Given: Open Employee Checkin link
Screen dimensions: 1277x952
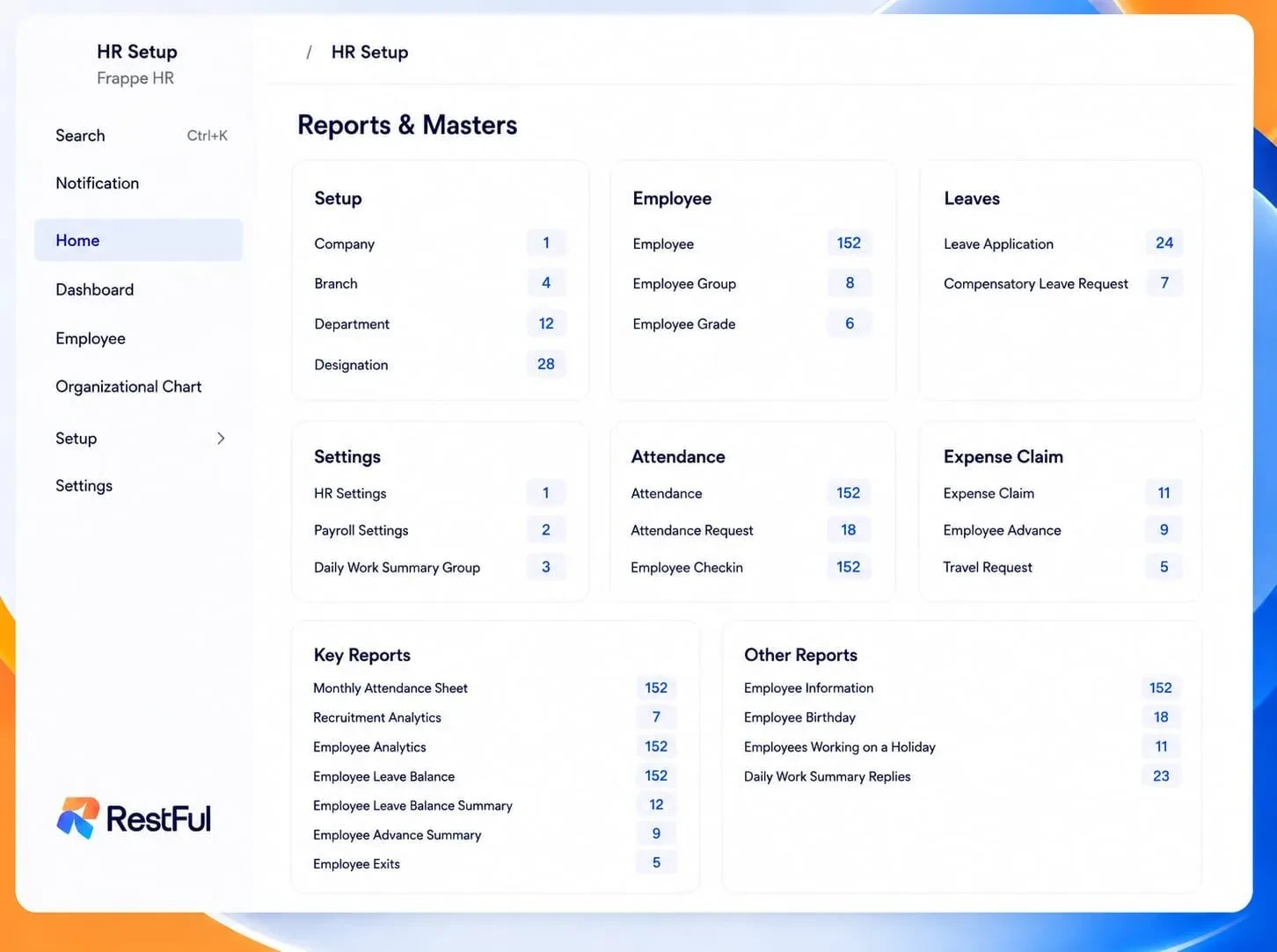Looking at the screenshot, I should (687, 567).
